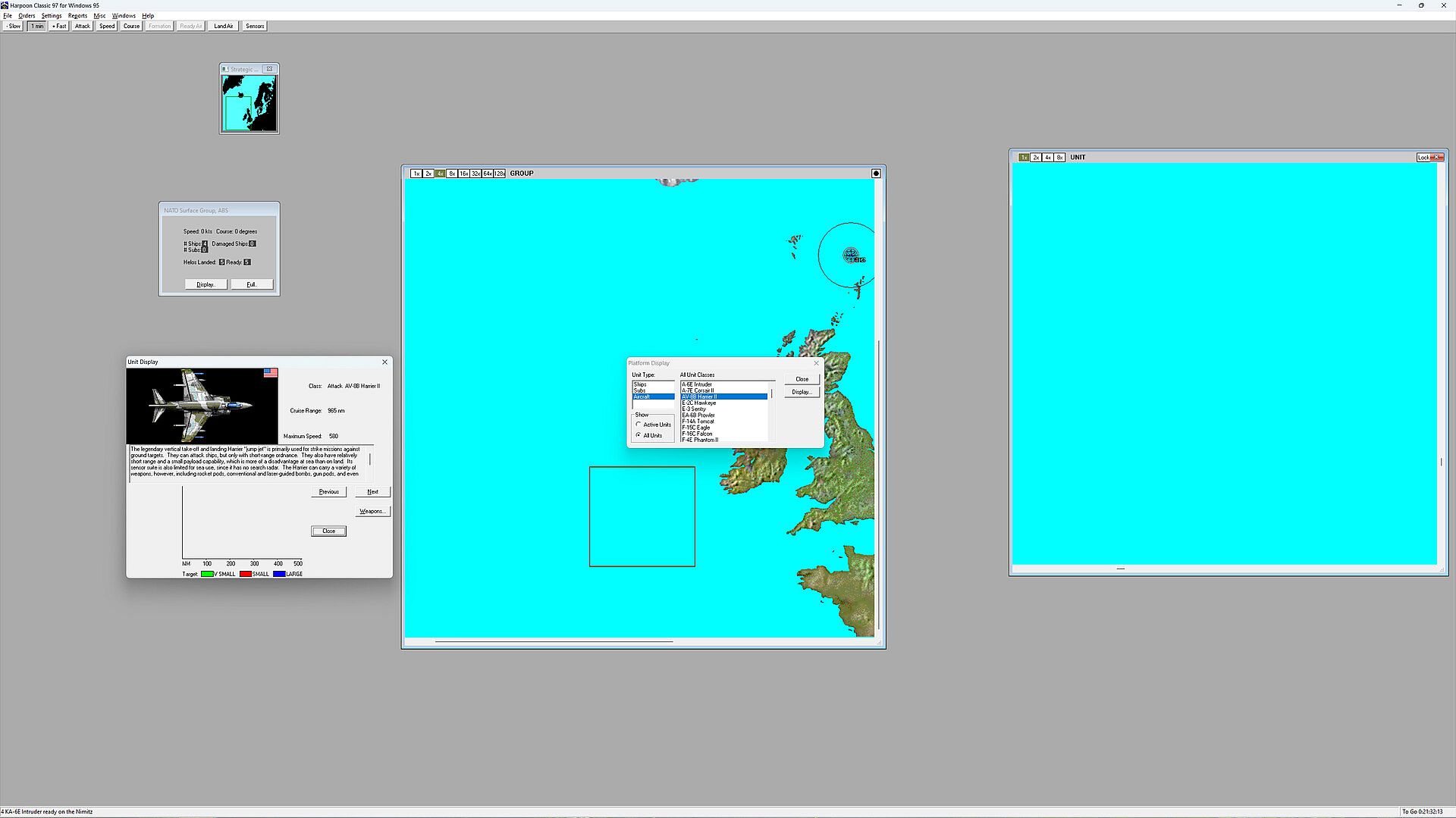Click Close in Platform Display dialog
The image size is (1456, 818).
[802, 379]
